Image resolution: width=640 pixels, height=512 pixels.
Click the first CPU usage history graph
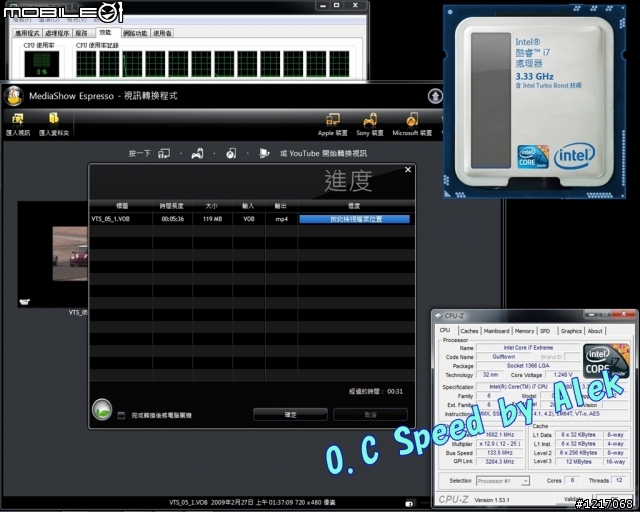tap(86, 64)
